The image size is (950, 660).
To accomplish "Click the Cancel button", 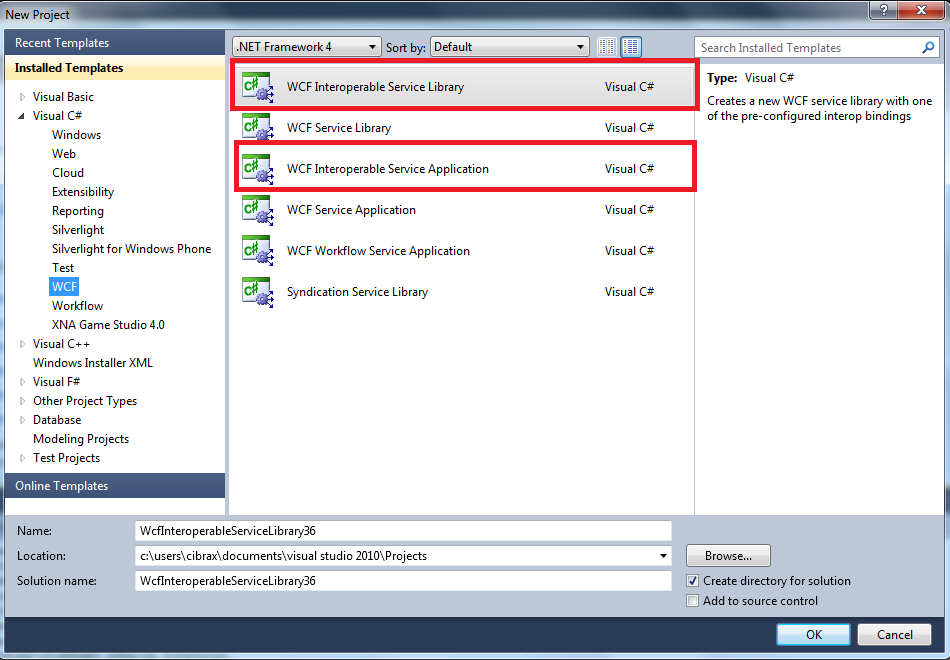I will coord(894,635).
